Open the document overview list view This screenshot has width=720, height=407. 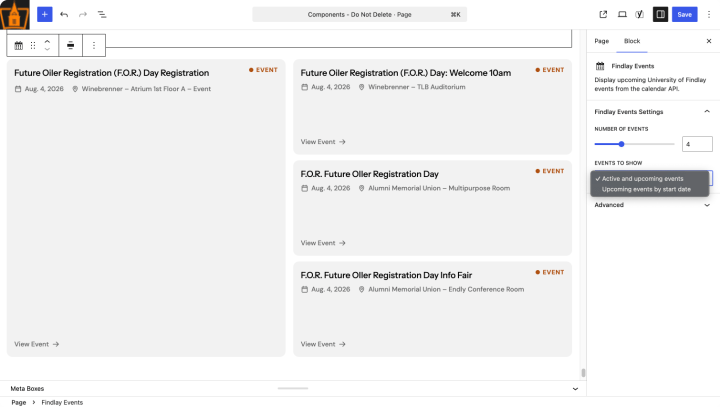[x=102, y=14]
